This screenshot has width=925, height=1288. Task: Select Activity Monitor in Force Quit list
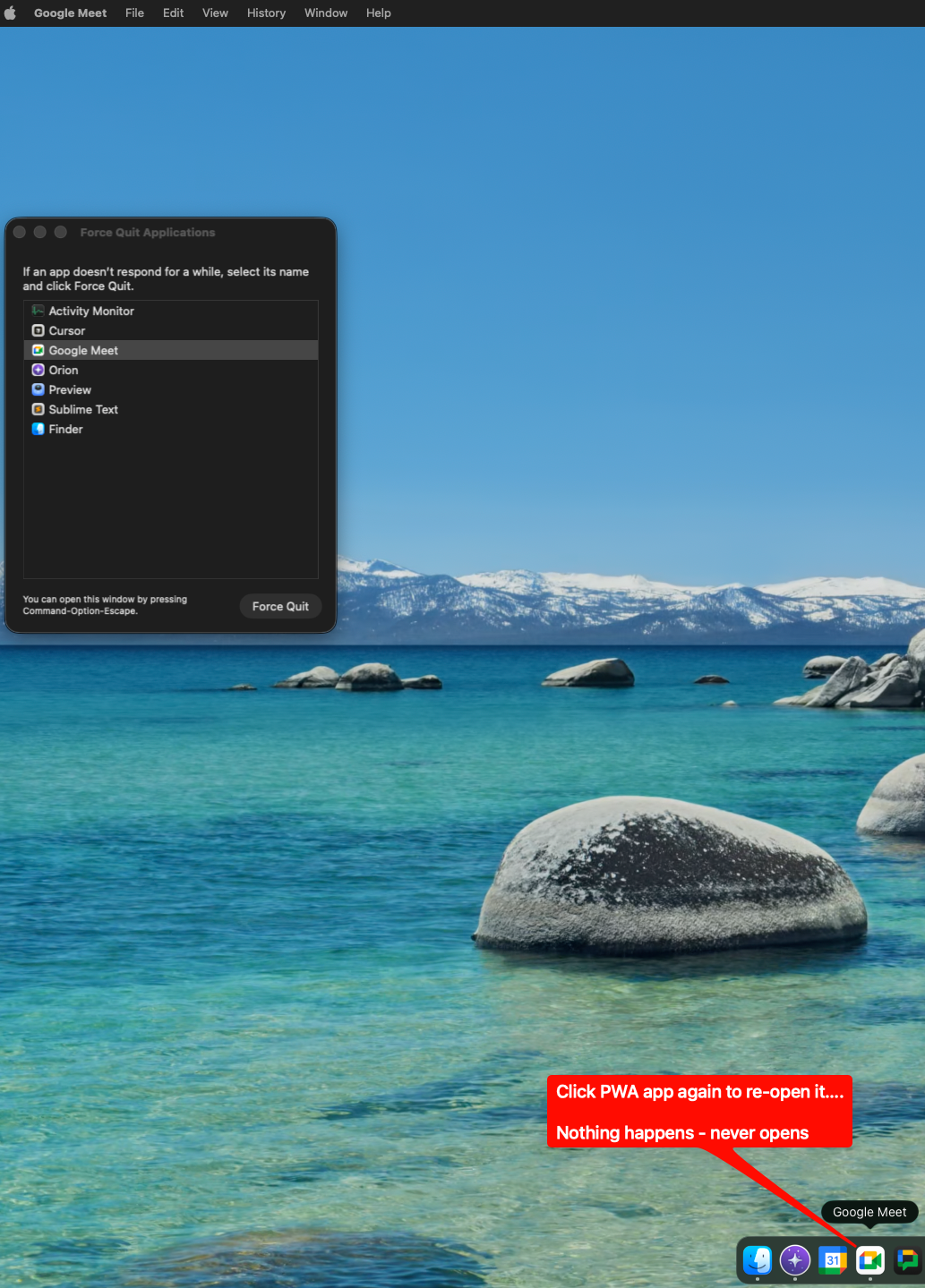coord(91,311)
